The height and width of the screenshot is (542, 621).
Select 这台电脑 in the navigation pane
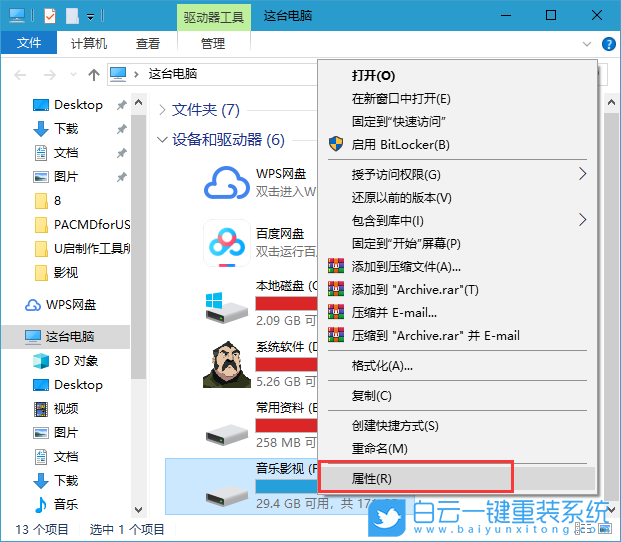(x=65, y=337)
